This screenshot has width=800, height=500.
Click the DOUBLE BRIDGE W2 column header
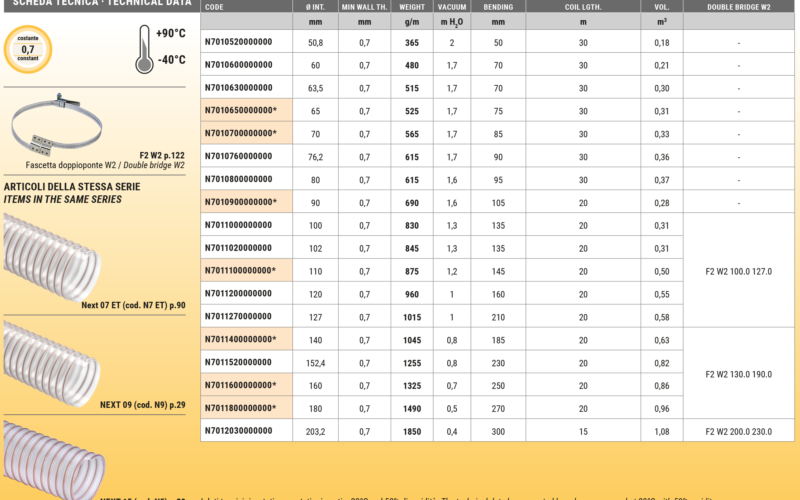point(738,6)
